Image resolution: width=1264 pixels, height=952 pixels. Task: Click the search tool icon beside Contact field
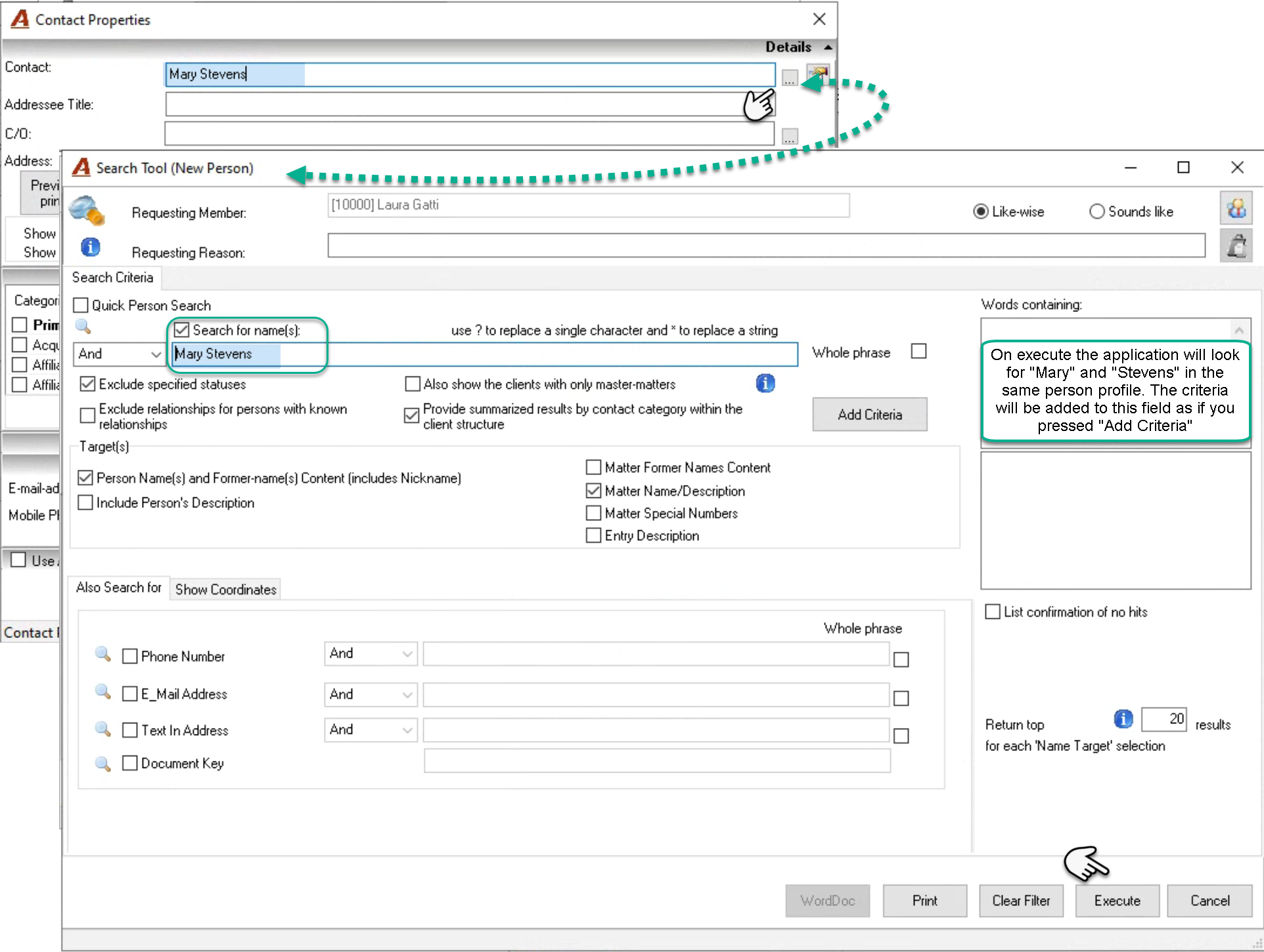coord(819,74)
